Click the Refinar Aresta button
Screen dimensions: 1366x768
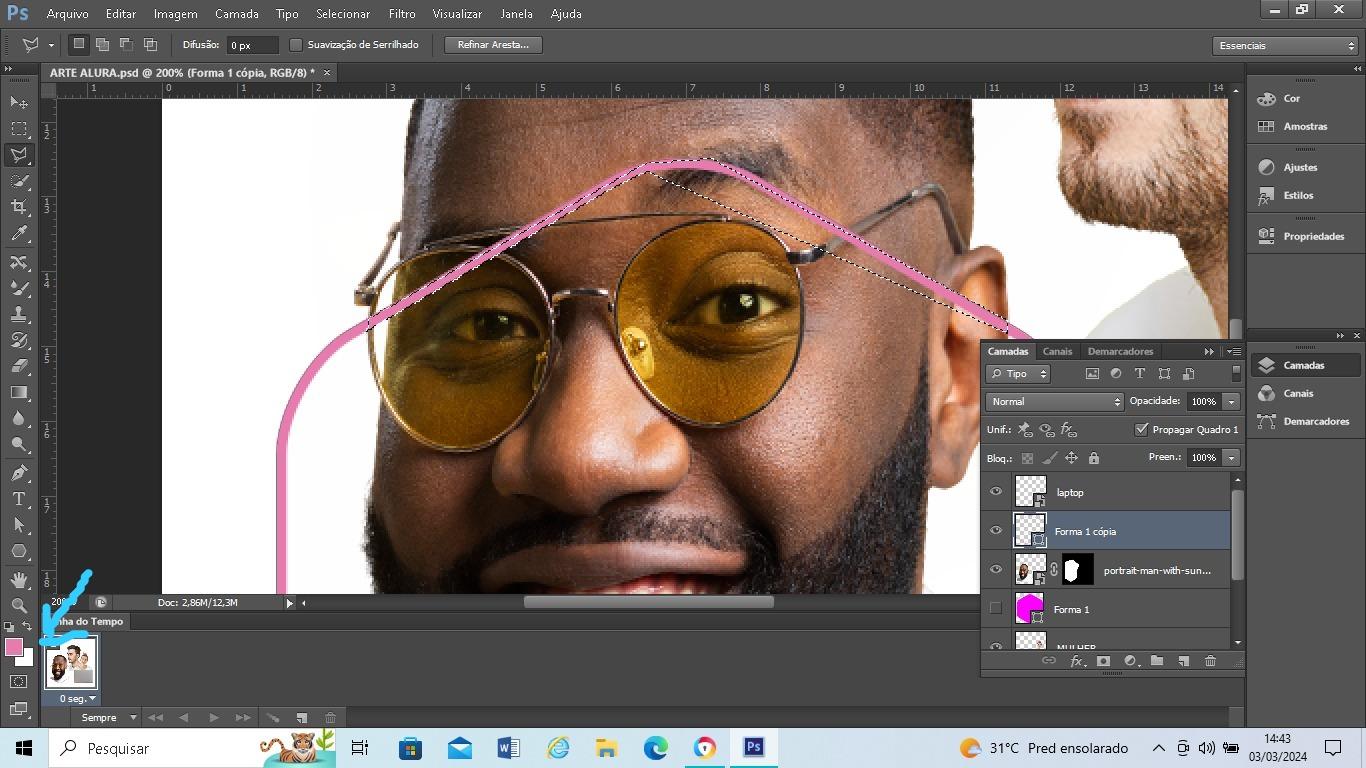pos(493,45)
